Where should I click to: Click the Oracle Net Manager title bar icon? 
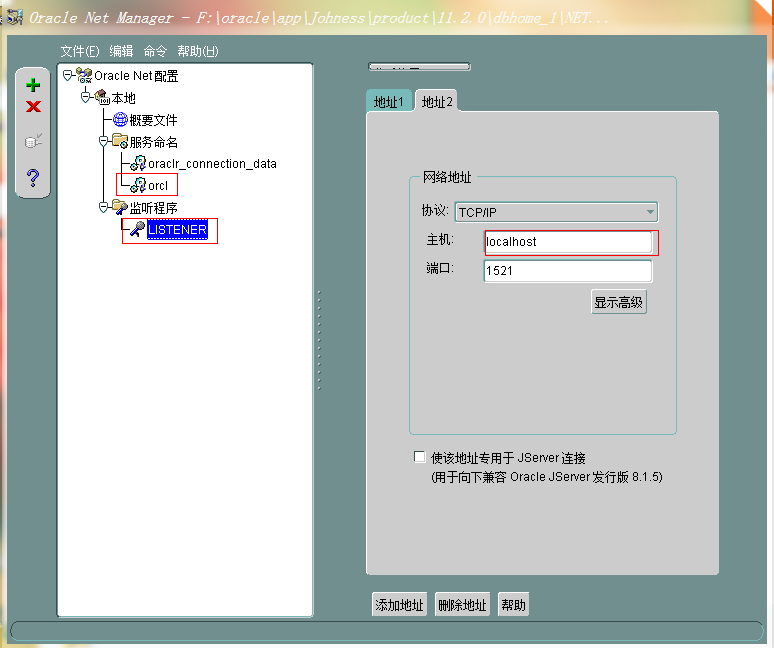pyautogui.click(x=14, y=17)
